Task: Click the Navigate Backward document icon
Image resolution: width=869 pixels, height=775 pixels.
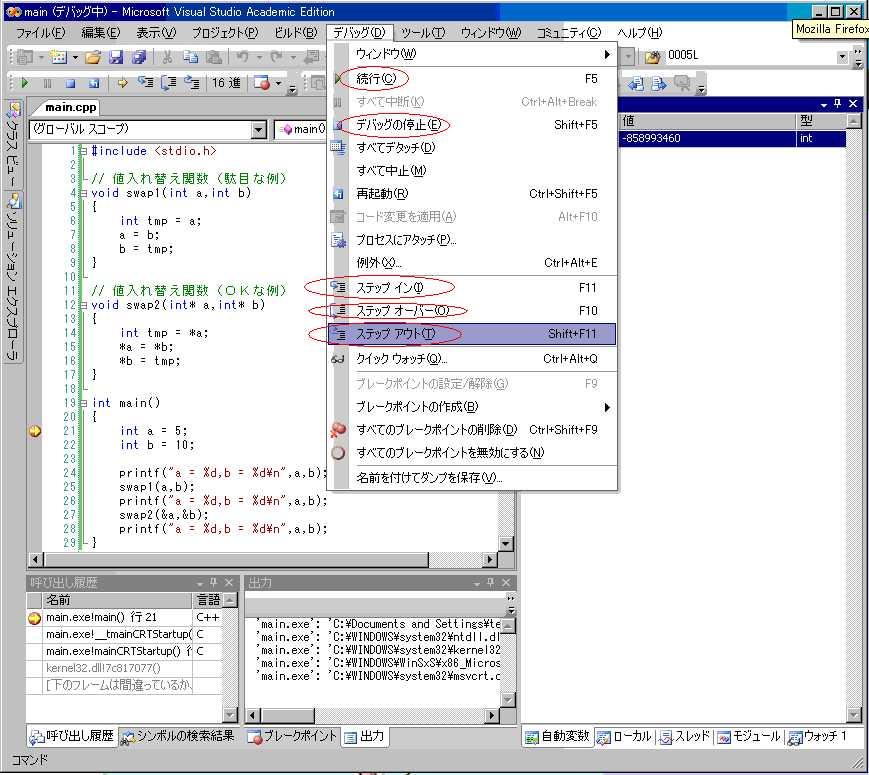Action: pos(635,84)
